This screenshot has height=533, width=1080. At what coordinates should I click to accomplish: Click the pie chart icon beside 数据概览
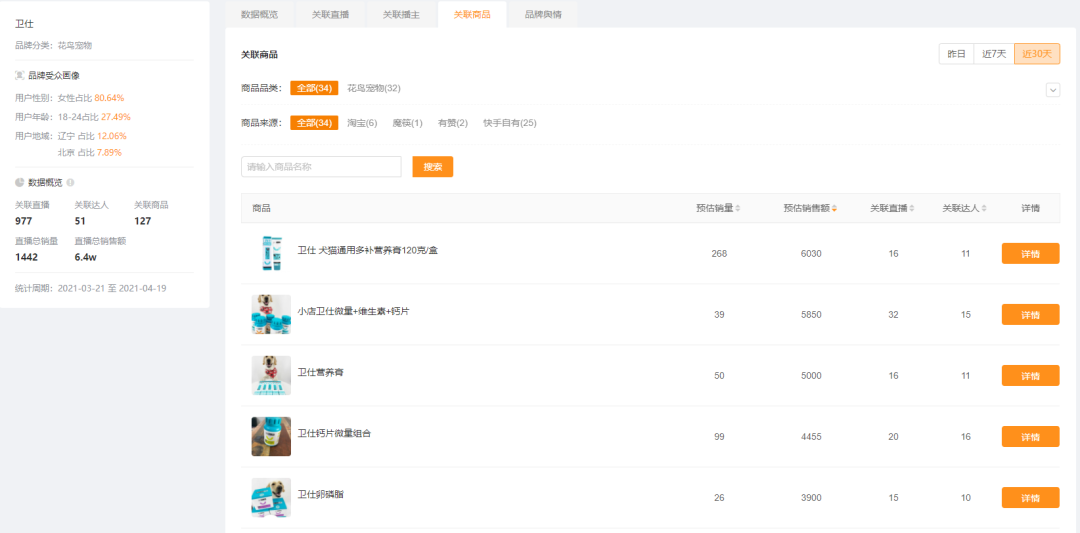(19, 183)
